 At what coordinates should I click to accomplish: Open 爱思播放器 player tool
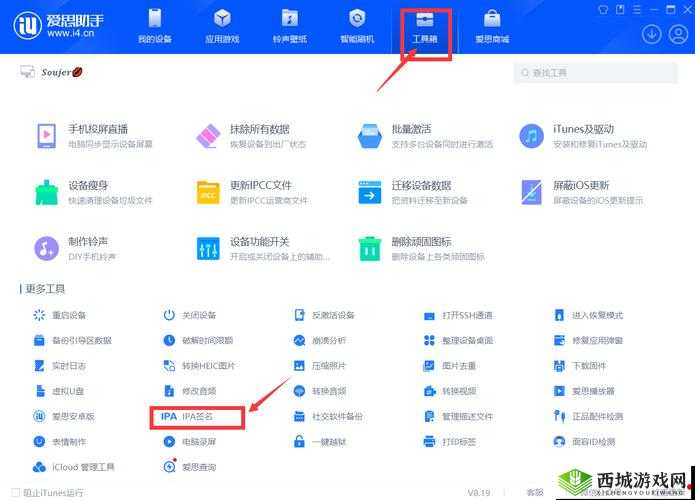tap(584, 391)
